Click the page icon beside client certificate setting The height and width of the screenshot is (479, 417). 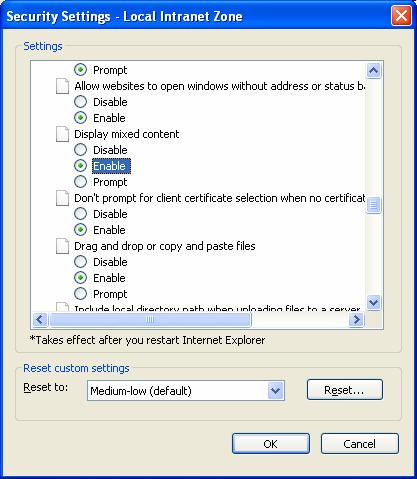point(62,198)
